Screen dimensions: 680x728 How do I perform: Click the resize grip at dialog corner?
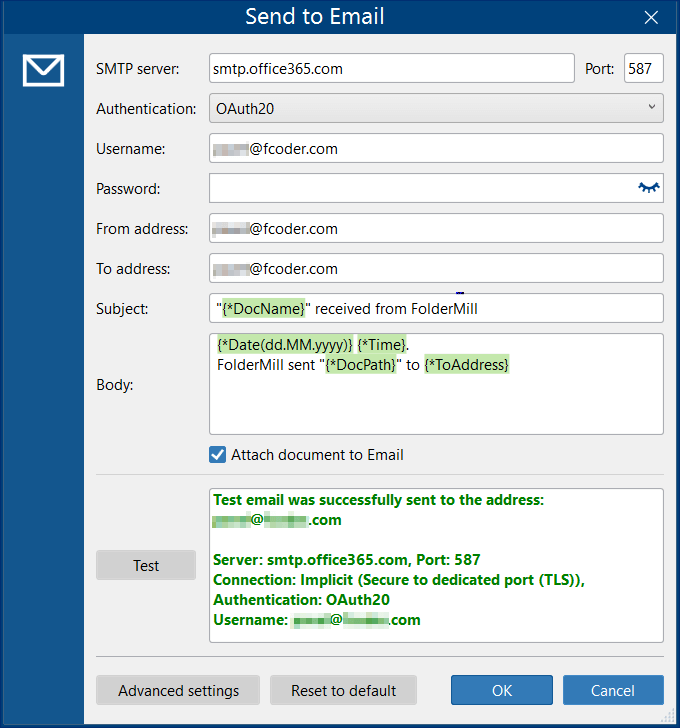pos(668,715)
